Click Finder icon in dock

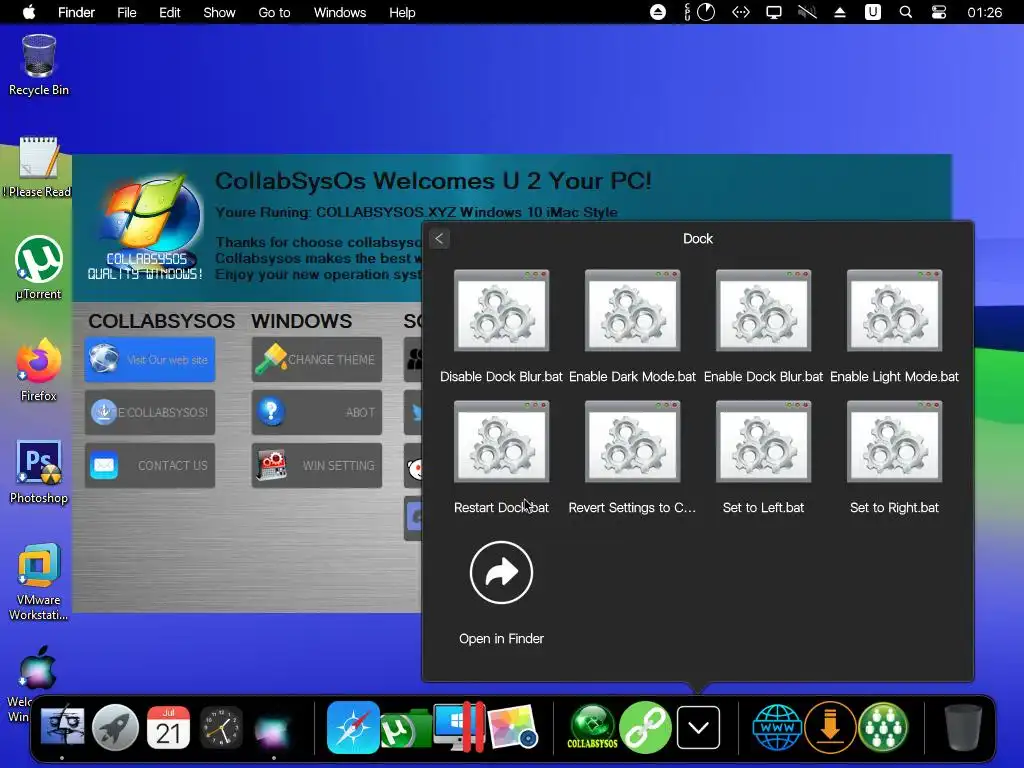tap(62, 727)
